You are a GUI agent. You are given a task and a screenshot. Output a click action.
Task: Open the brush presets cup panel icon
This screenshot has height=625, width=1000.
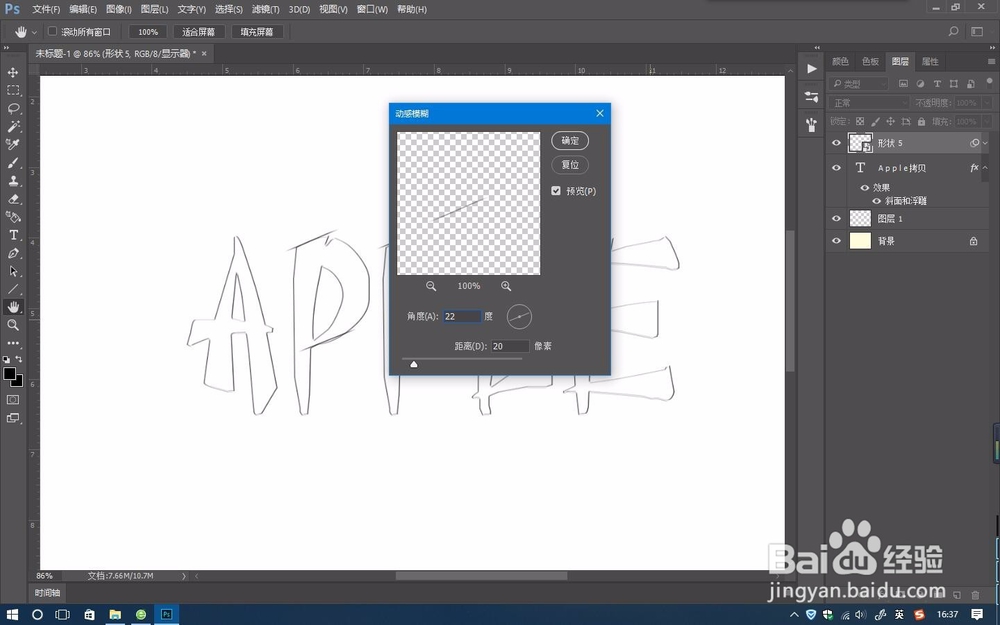[x=811, y=124]
